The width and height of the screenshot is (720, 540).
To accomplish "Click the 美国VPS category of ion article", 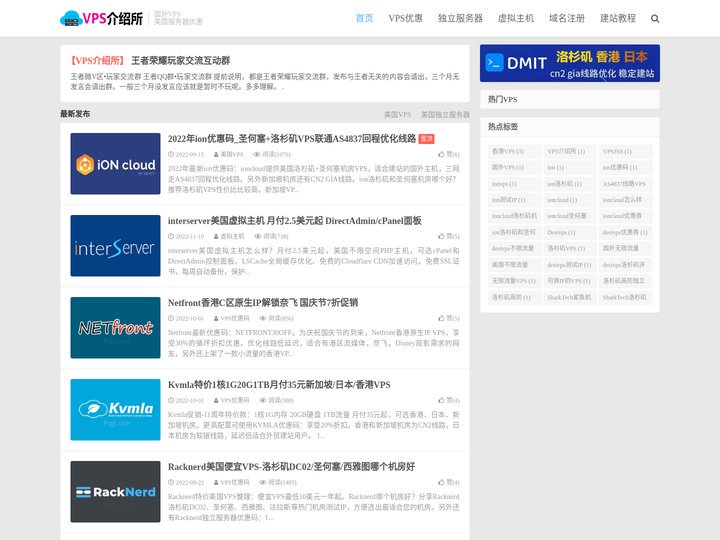I will 232,154.
